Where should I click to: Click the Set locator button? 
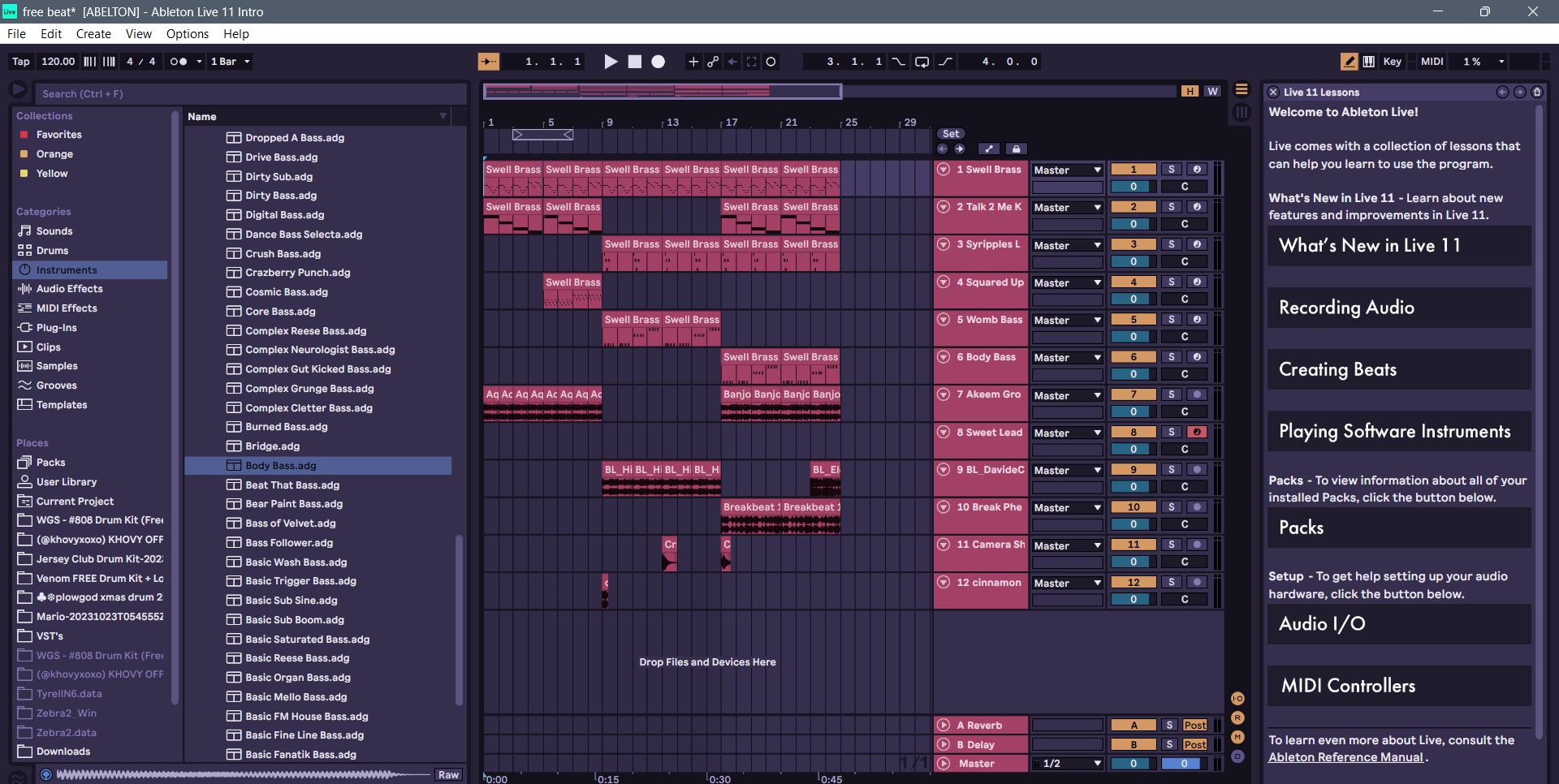[951, 134]
